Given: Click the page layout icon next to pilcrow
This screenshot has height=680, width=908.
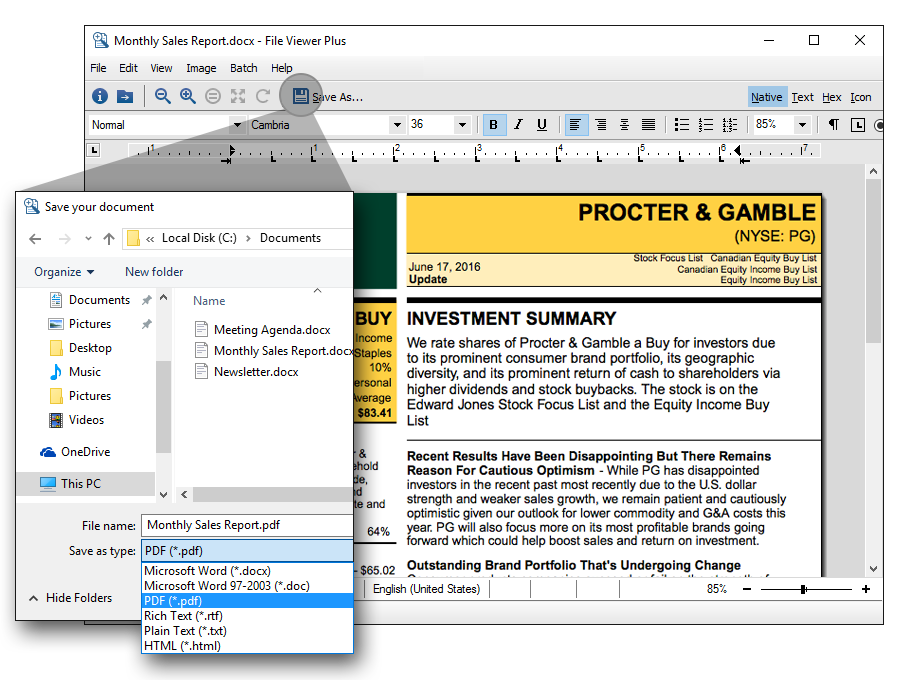Looking at the screenshot, I should pyautogui.click(x=858, y=125).
